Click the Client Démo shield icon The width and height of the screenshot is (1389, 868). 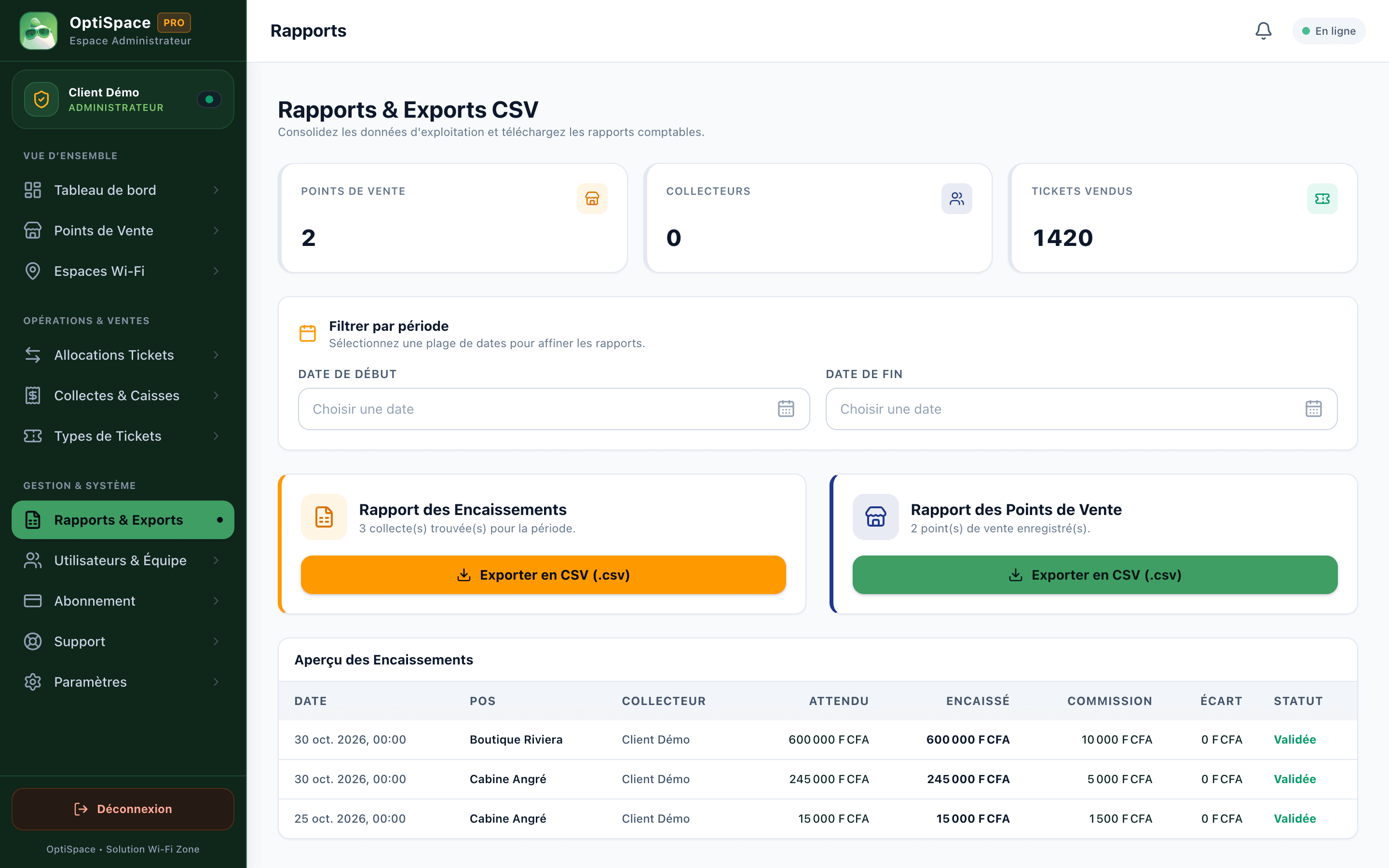pyautogui.click(x=41, y=99)
